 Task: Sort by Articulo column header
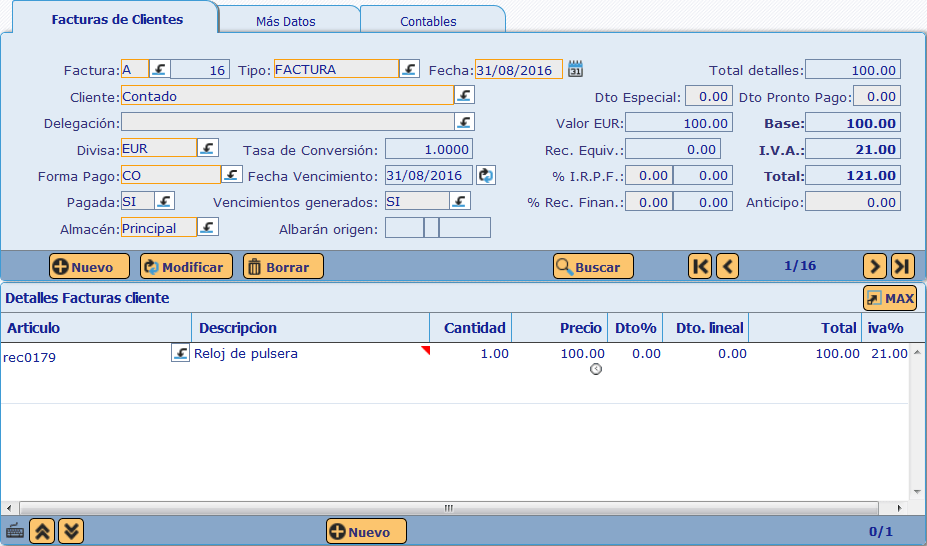pyautogui.click(x=96, y=328)
